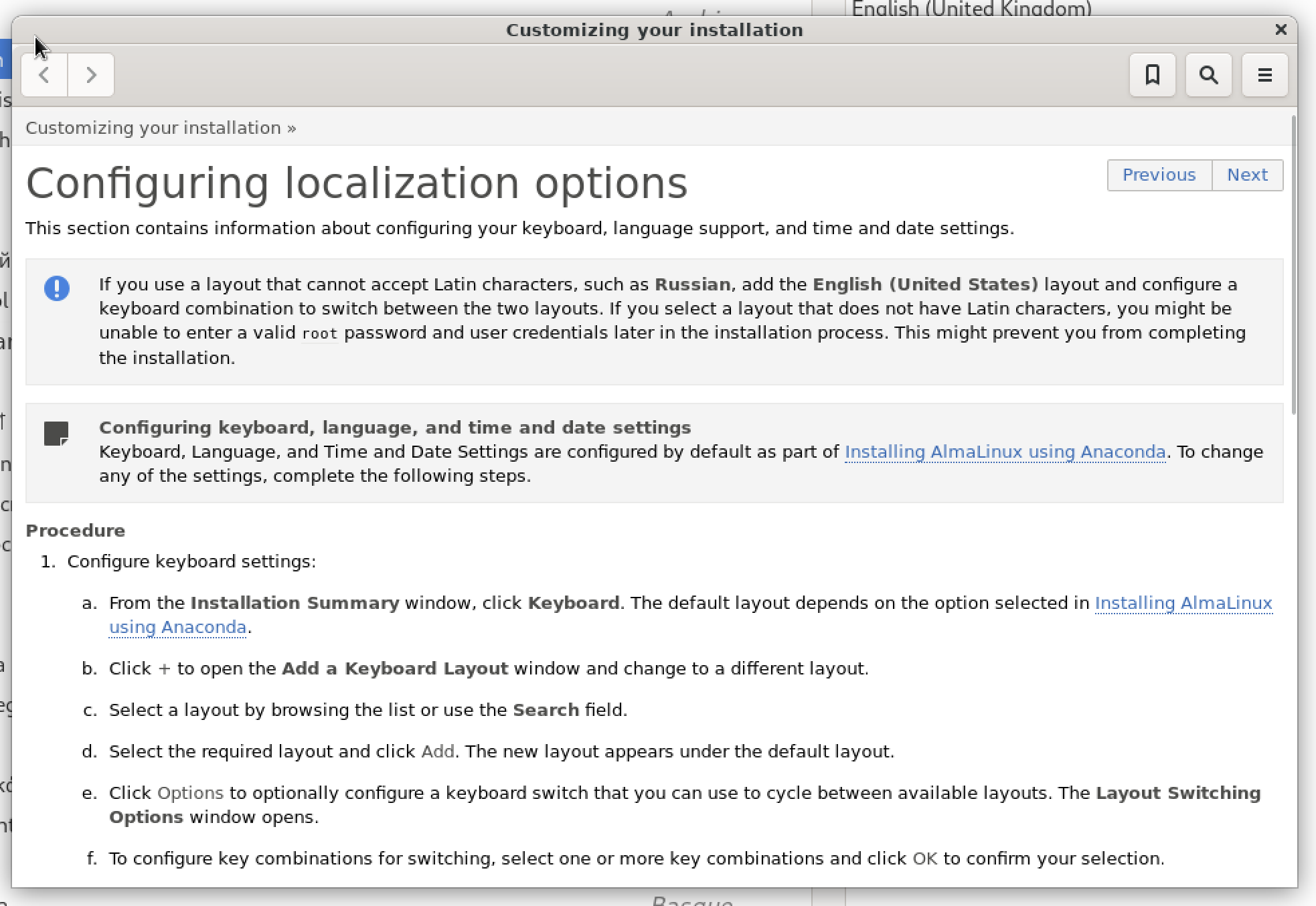Open the 'Customizing your installation' breadcrumb
This screenshot has width=1316, height=906.
153,128
